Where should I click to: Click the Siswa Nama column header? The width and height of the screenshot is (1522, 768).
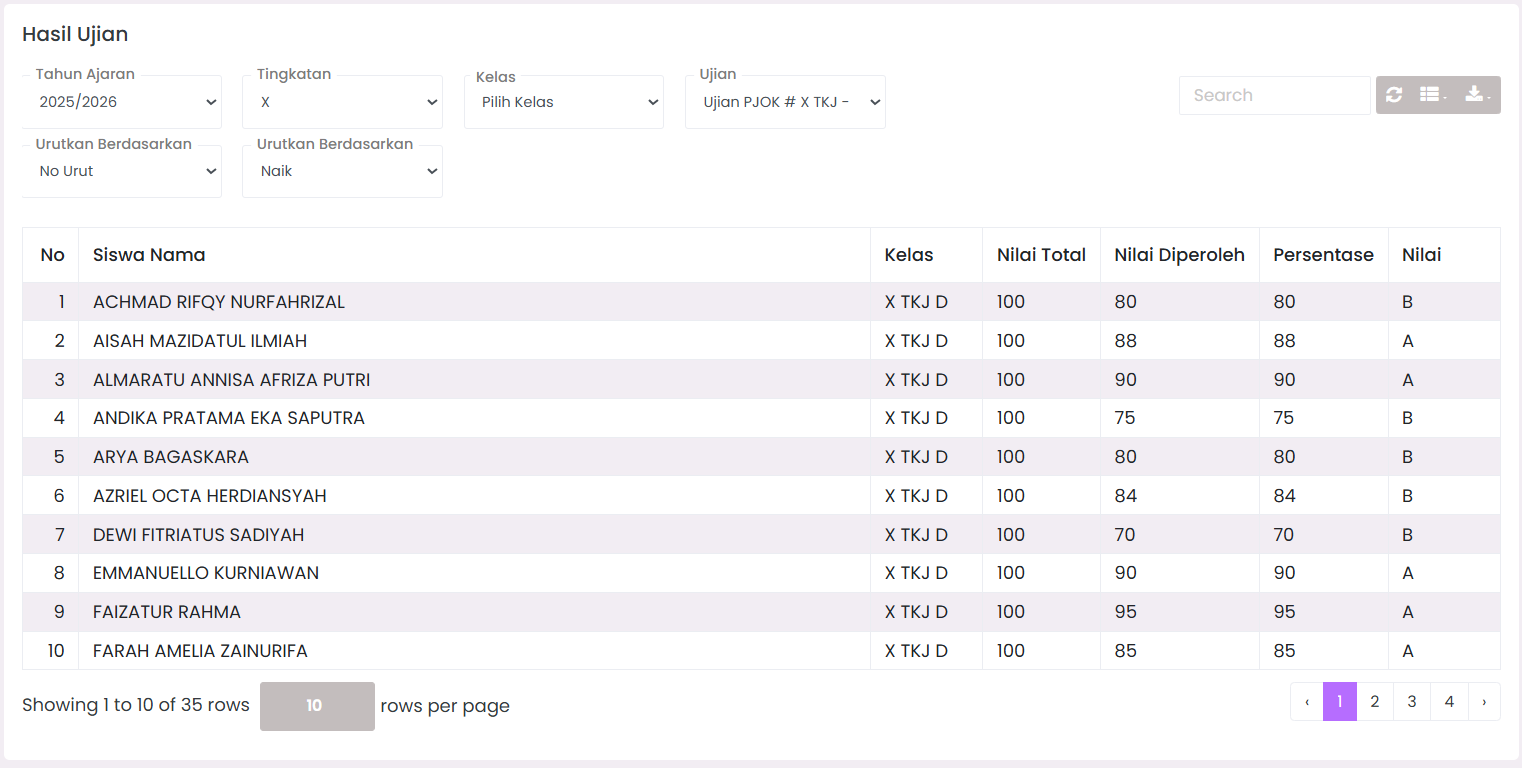coord(149,255)
